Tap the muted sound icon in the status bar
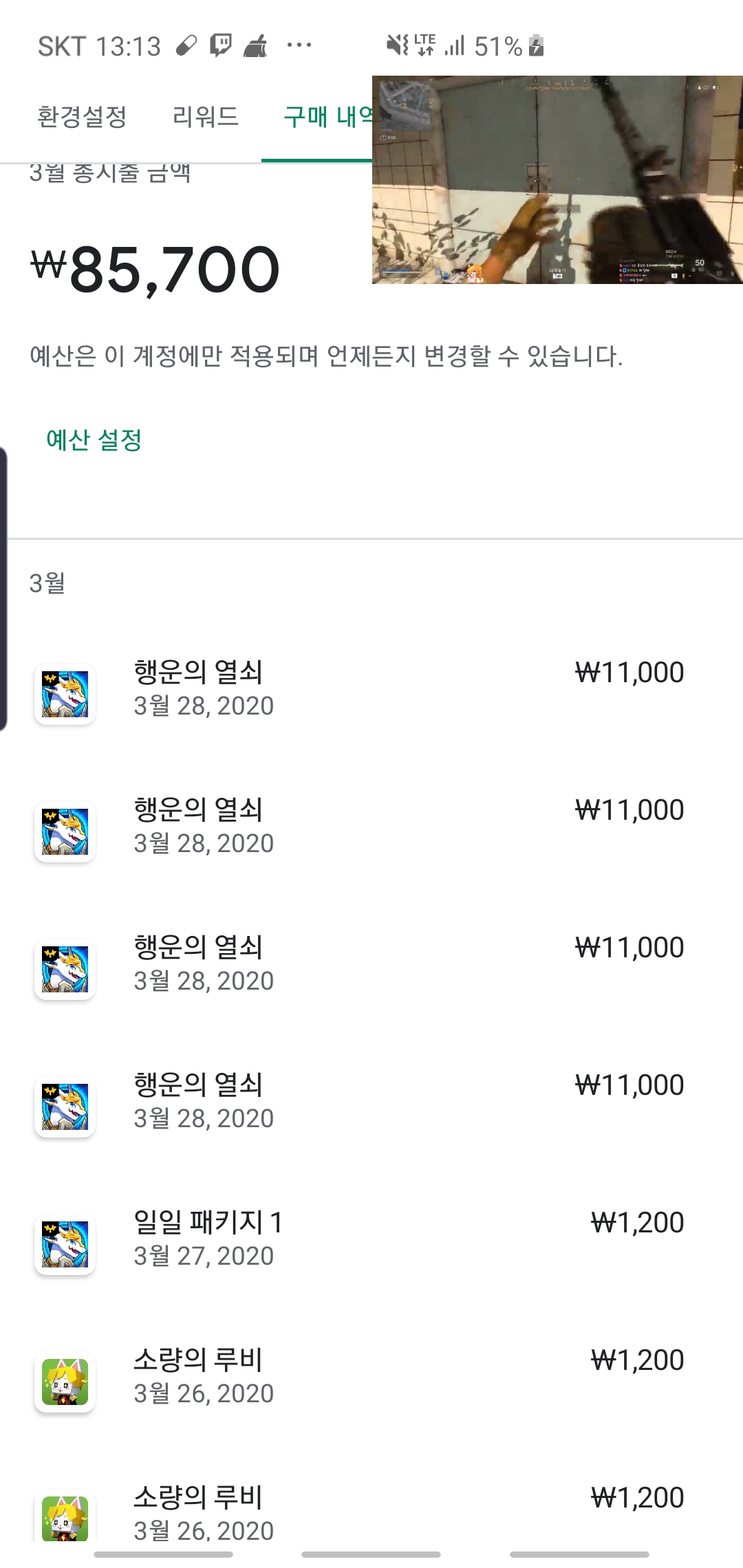Image resolution: width=743 pixels, height=1568 pixels. (397, 46)
